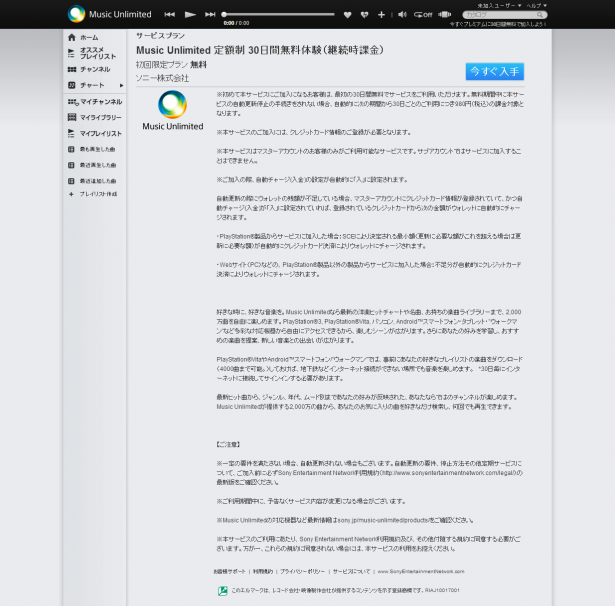The image size is (615, 606).
Task: Click the volume speaker icon
Action: click(402, 15)
